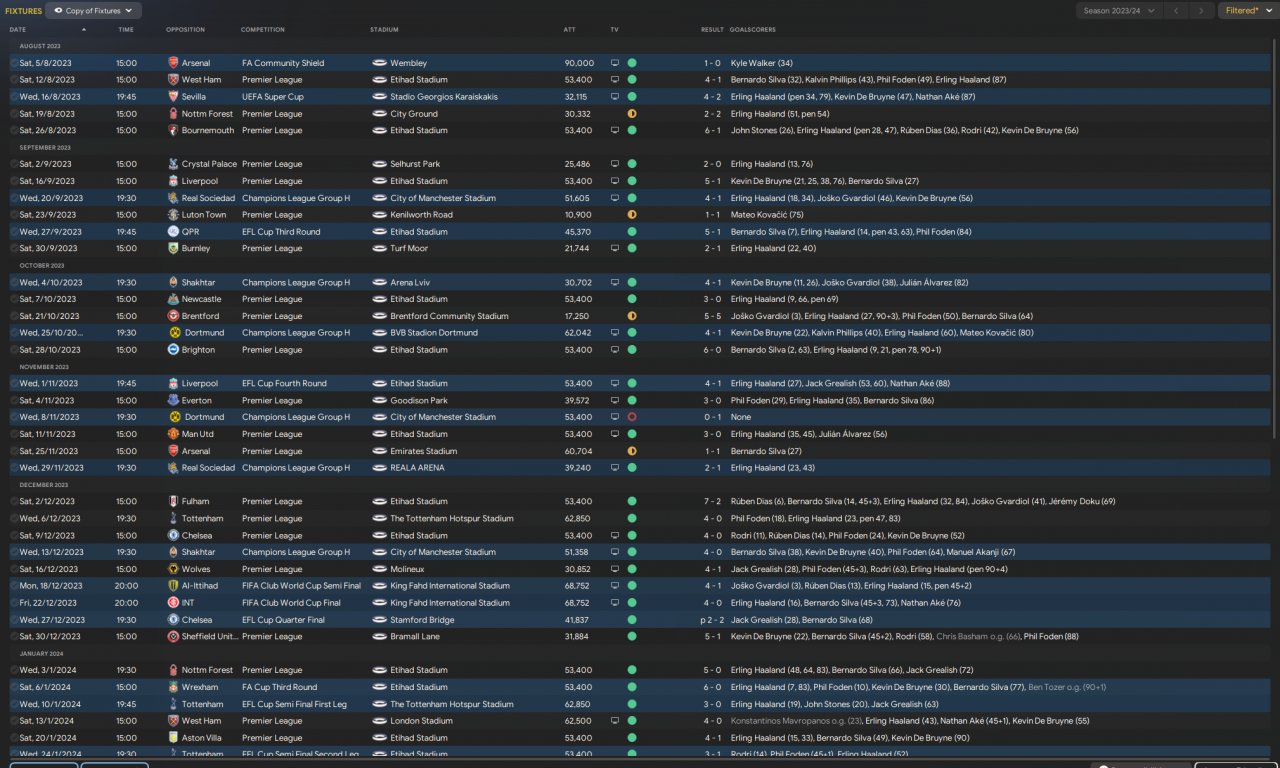1280x768 pixels.
Task: Tick the selection circle for Sat, 28/10/2023
Action: [x=14, y=350]
